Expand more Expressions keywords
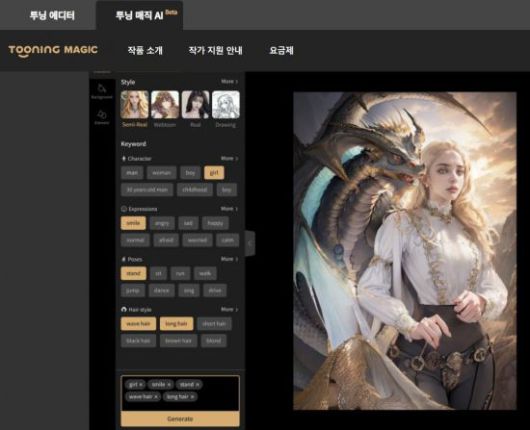The height and width of the screenshot is (430, 530). click(x=230, y=209)
